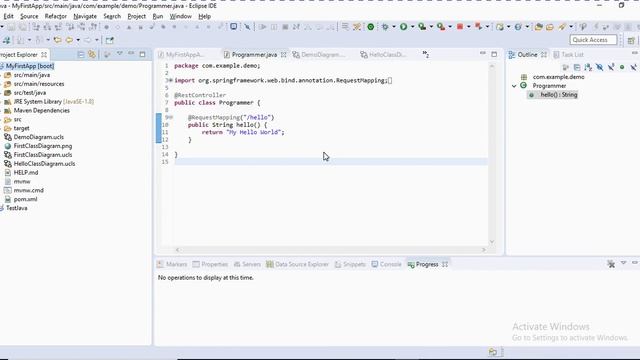
Task: Minimize the Project Explorer view
Action: [x=131, y=53]
